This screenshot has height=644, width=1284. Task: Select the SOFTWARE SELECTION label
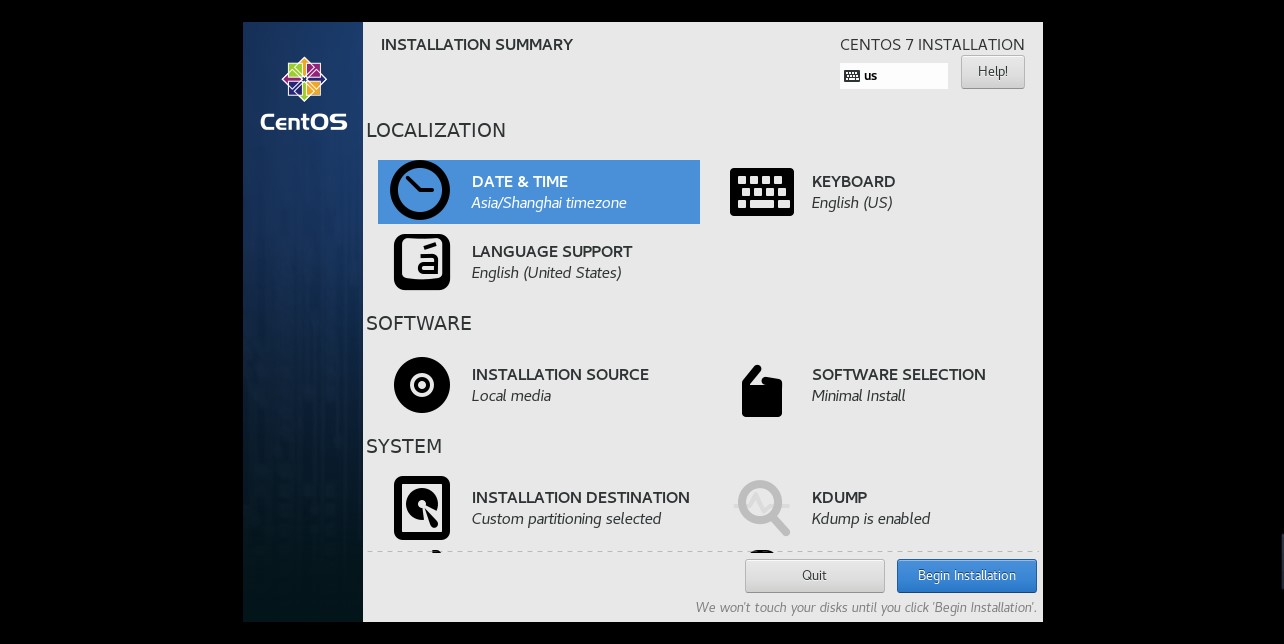[899, 375]
